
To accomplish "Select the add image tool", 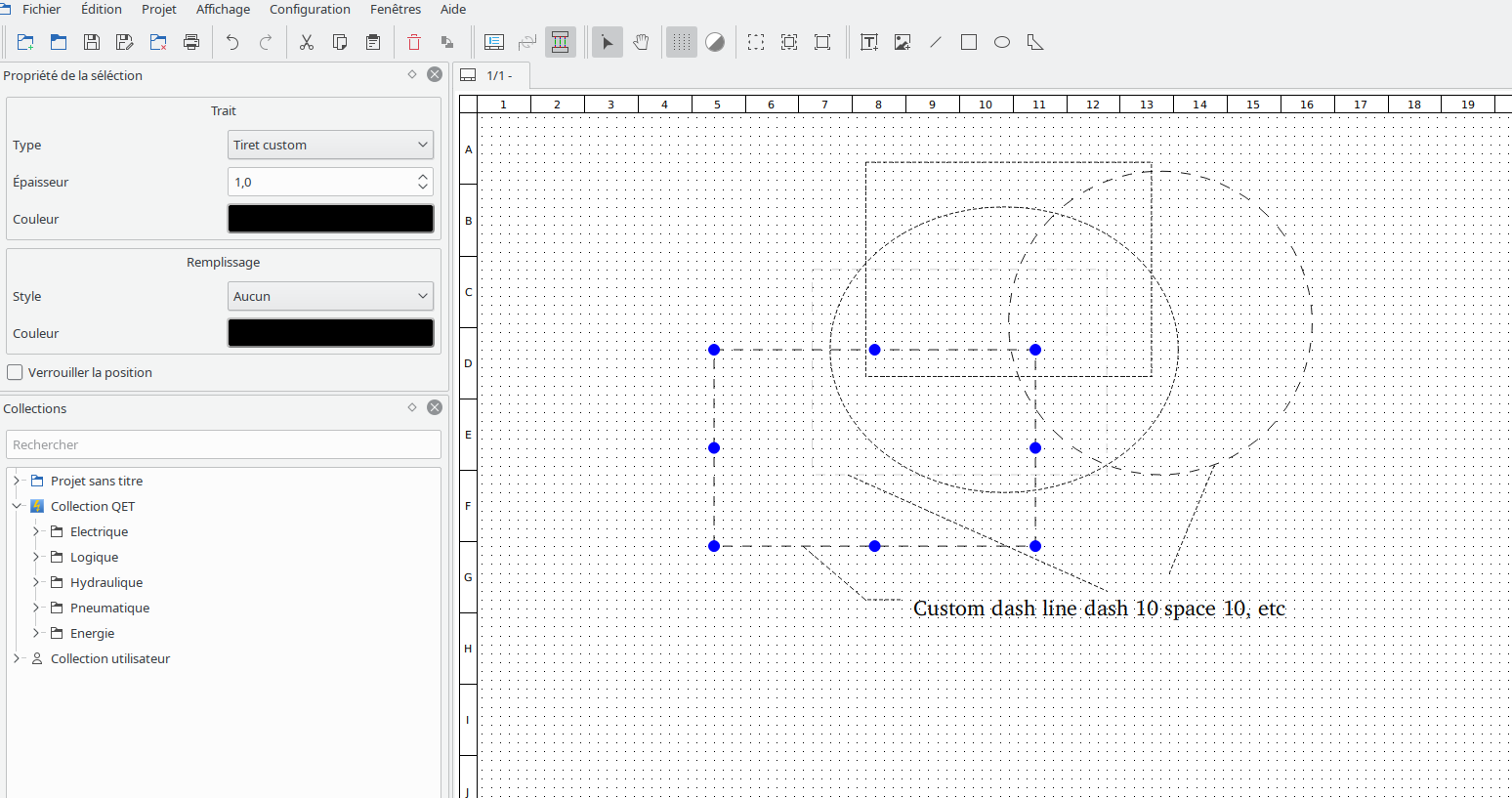I will [903, 42].
